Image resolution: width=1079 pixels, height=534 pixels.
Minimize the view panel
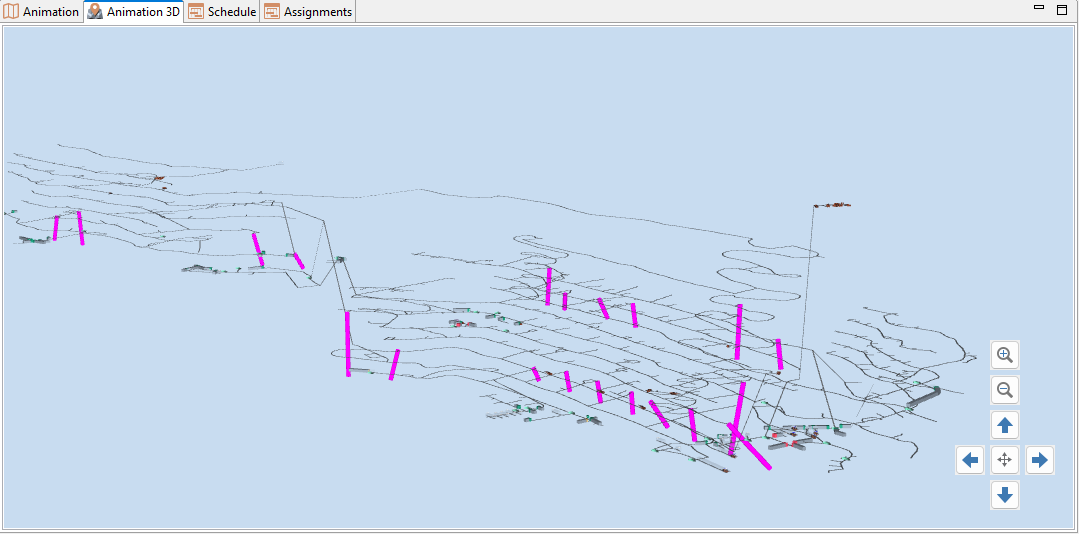(1039, 8)
